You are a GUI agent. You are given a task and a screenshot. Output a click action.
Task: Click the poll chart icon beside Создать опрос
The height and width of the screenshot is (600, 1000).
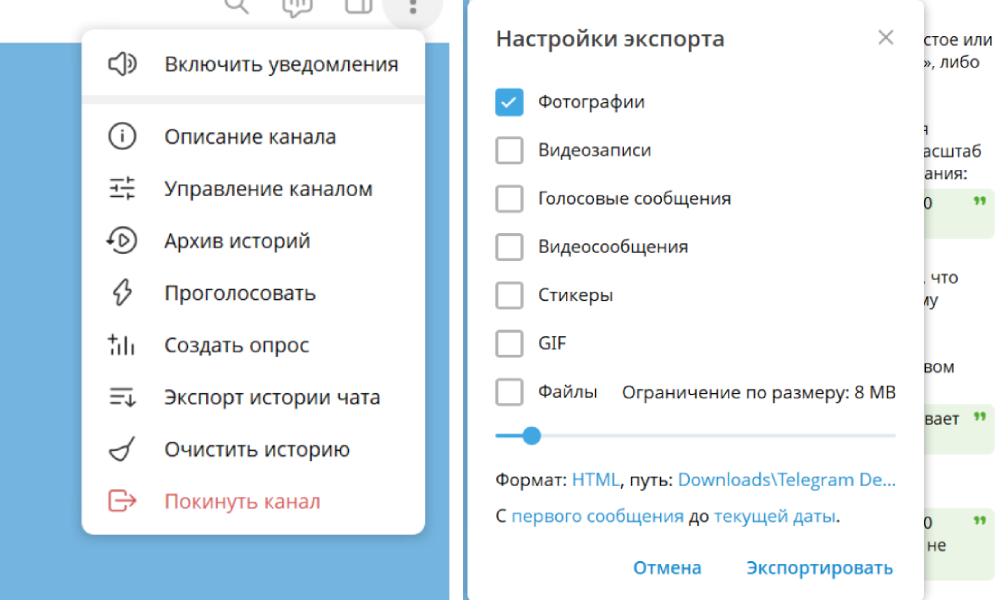click(122, 345)
